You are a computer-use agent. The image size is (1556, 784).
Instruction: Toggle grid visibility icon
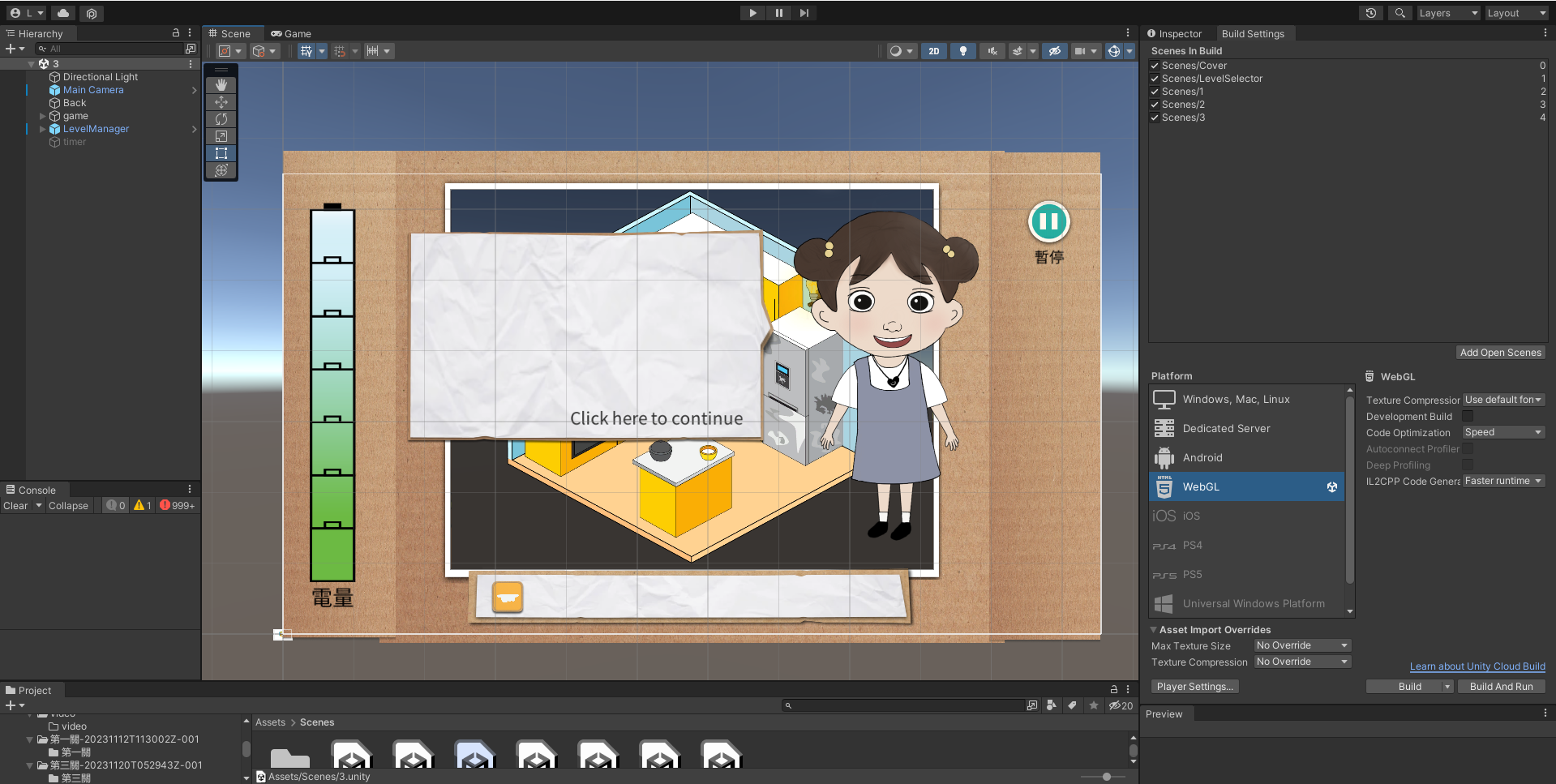click(306, 51)
